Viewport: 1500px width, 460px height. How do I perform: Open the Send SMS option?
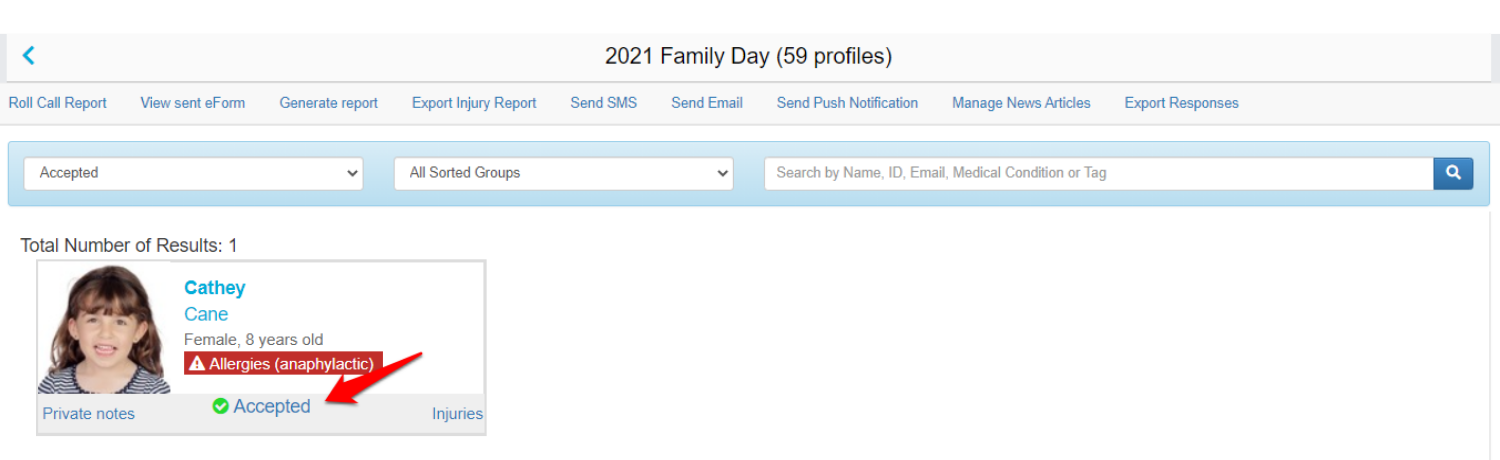click(x=603, y=103)
